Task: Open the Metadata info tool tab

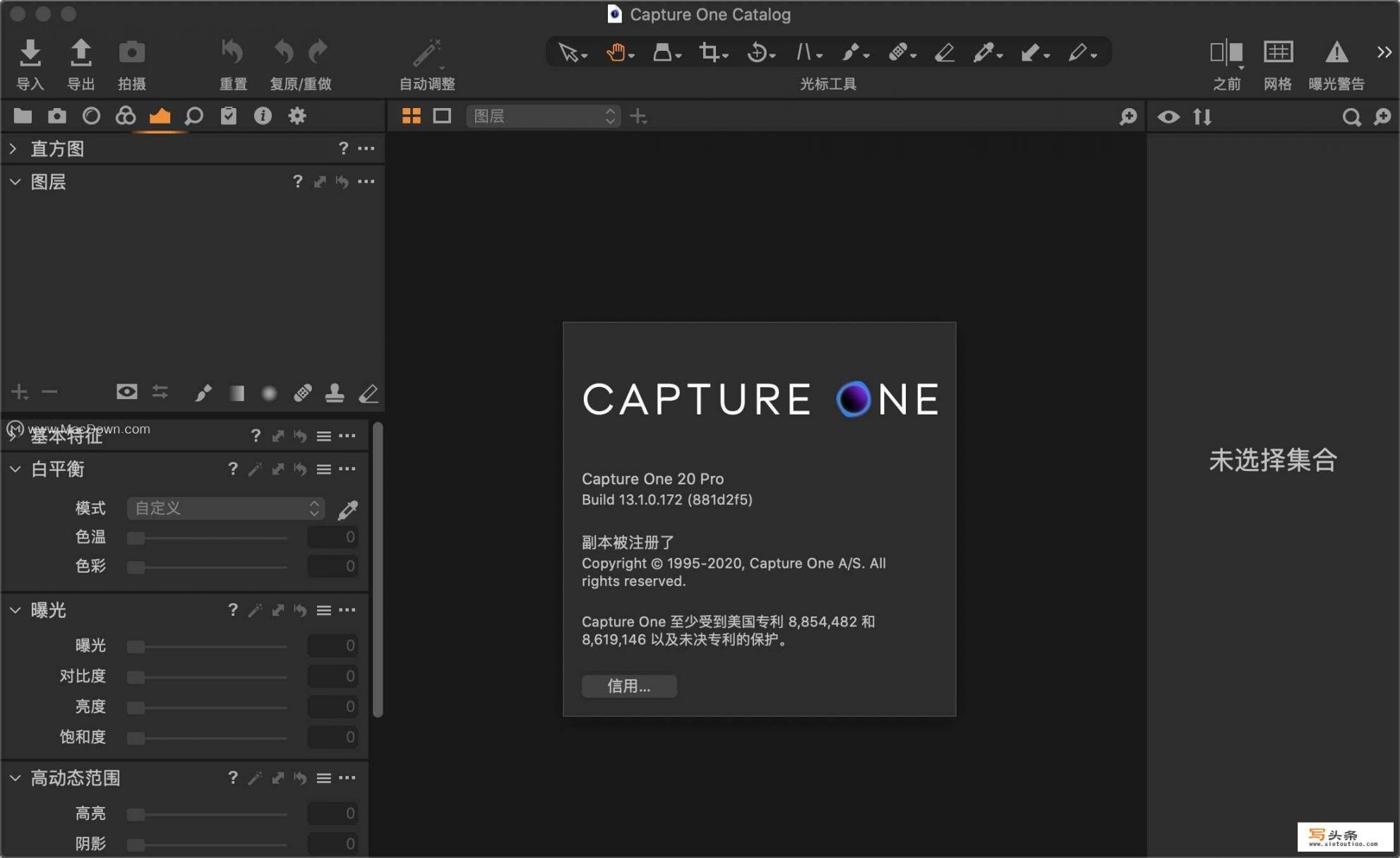Action: coord(263,116)
